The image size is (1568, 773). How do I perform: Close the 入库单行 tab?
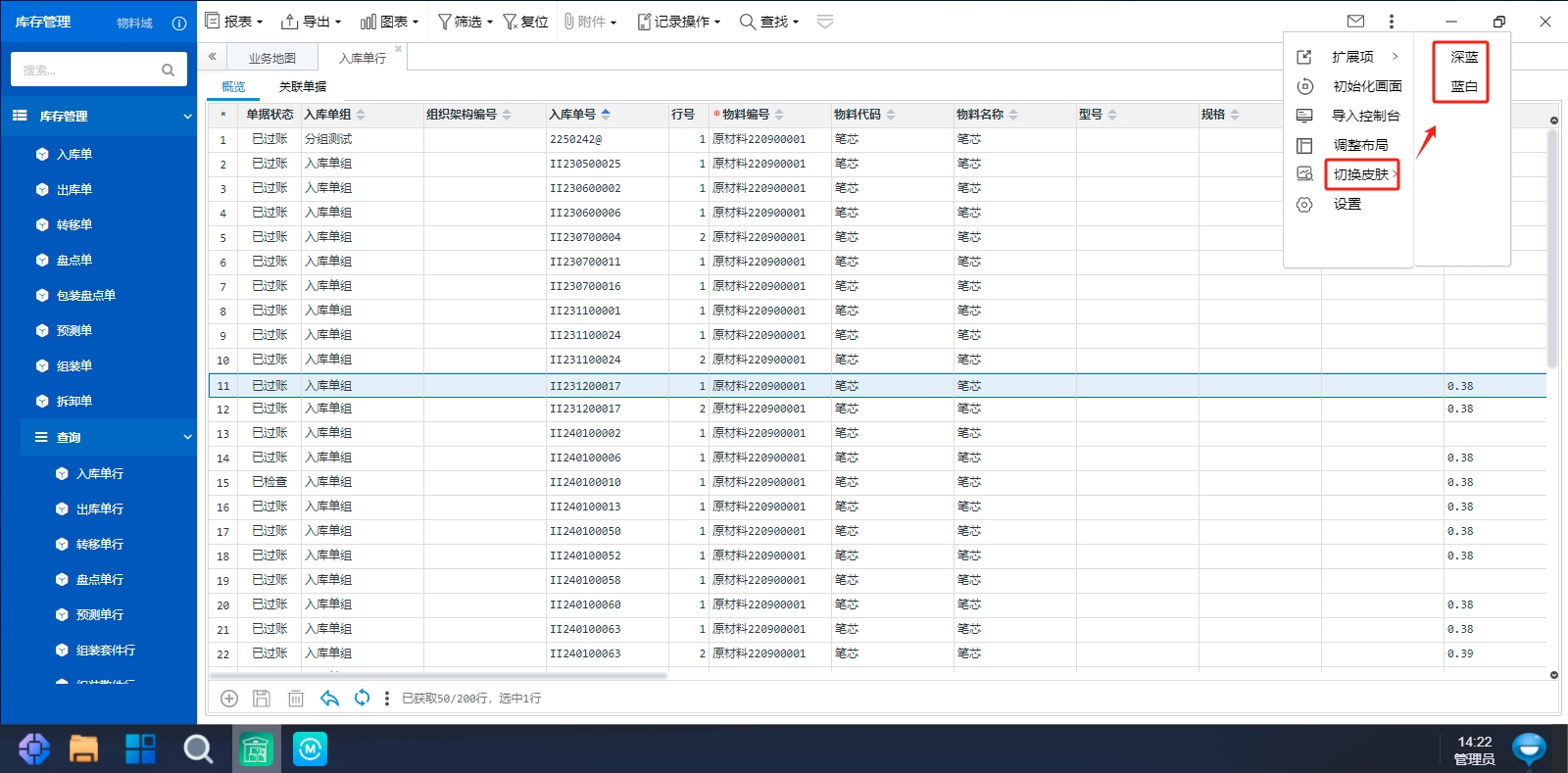tap(398, 48)
